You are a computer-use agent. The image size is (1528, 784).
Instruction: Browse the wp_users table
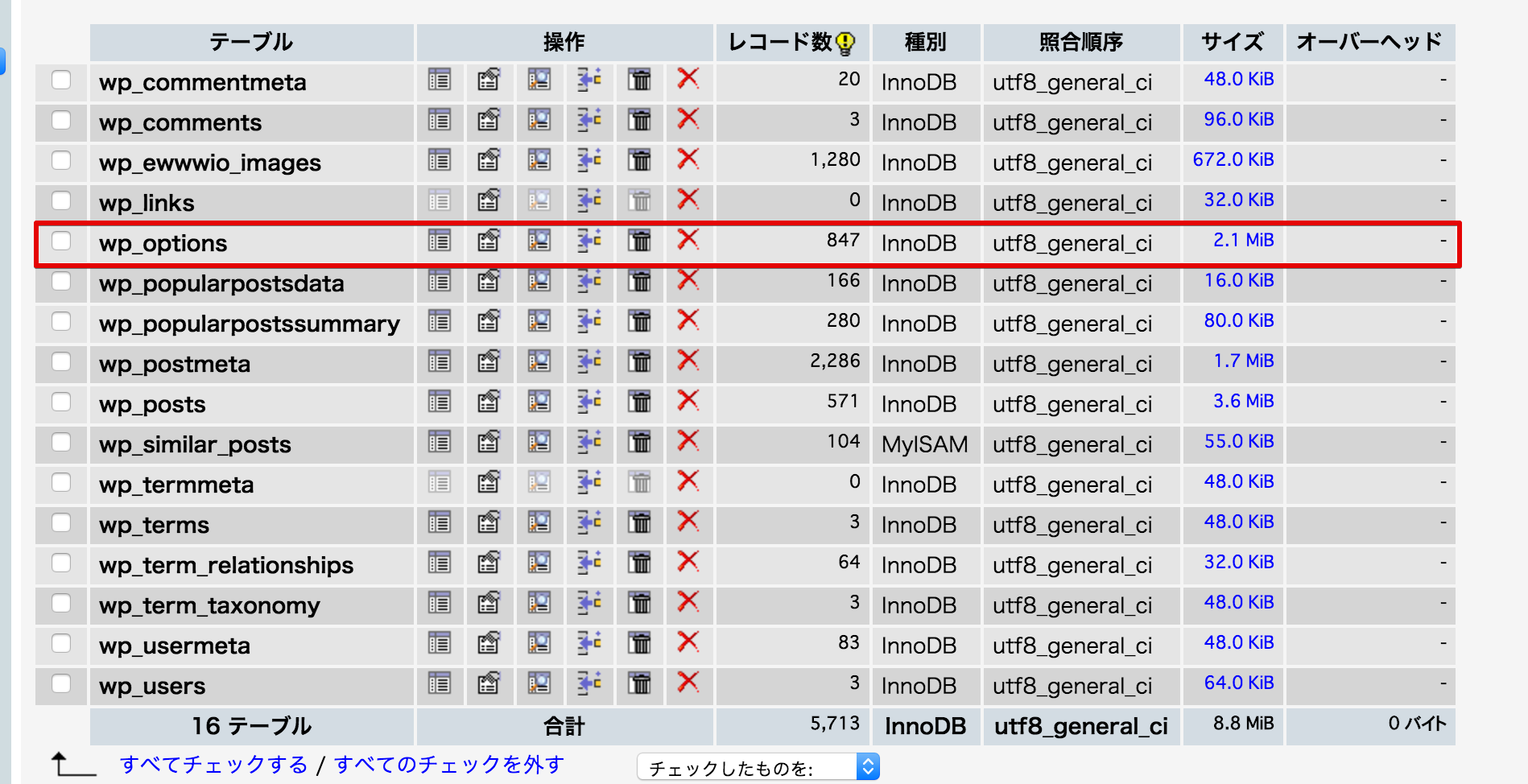click(440, 683)
